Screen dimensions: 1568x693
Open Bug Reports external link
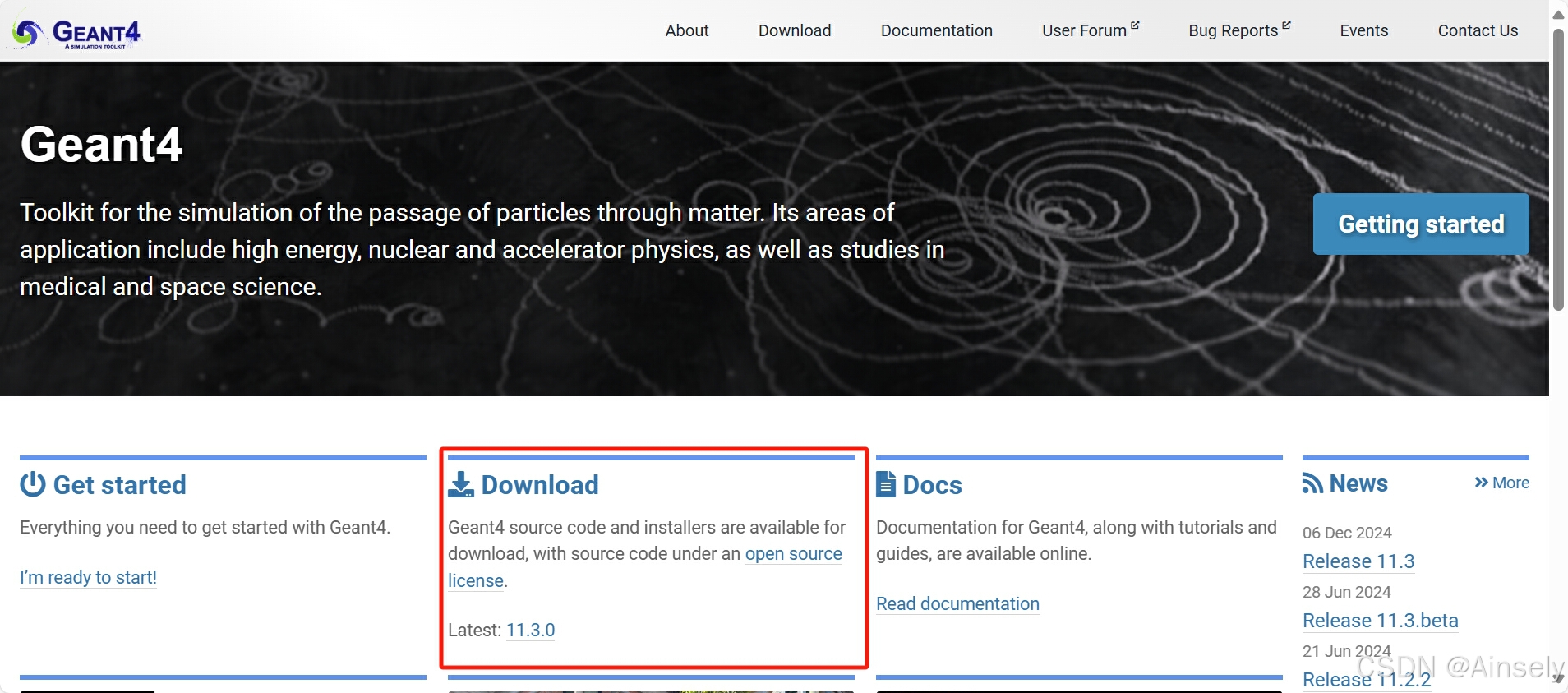1239,30
